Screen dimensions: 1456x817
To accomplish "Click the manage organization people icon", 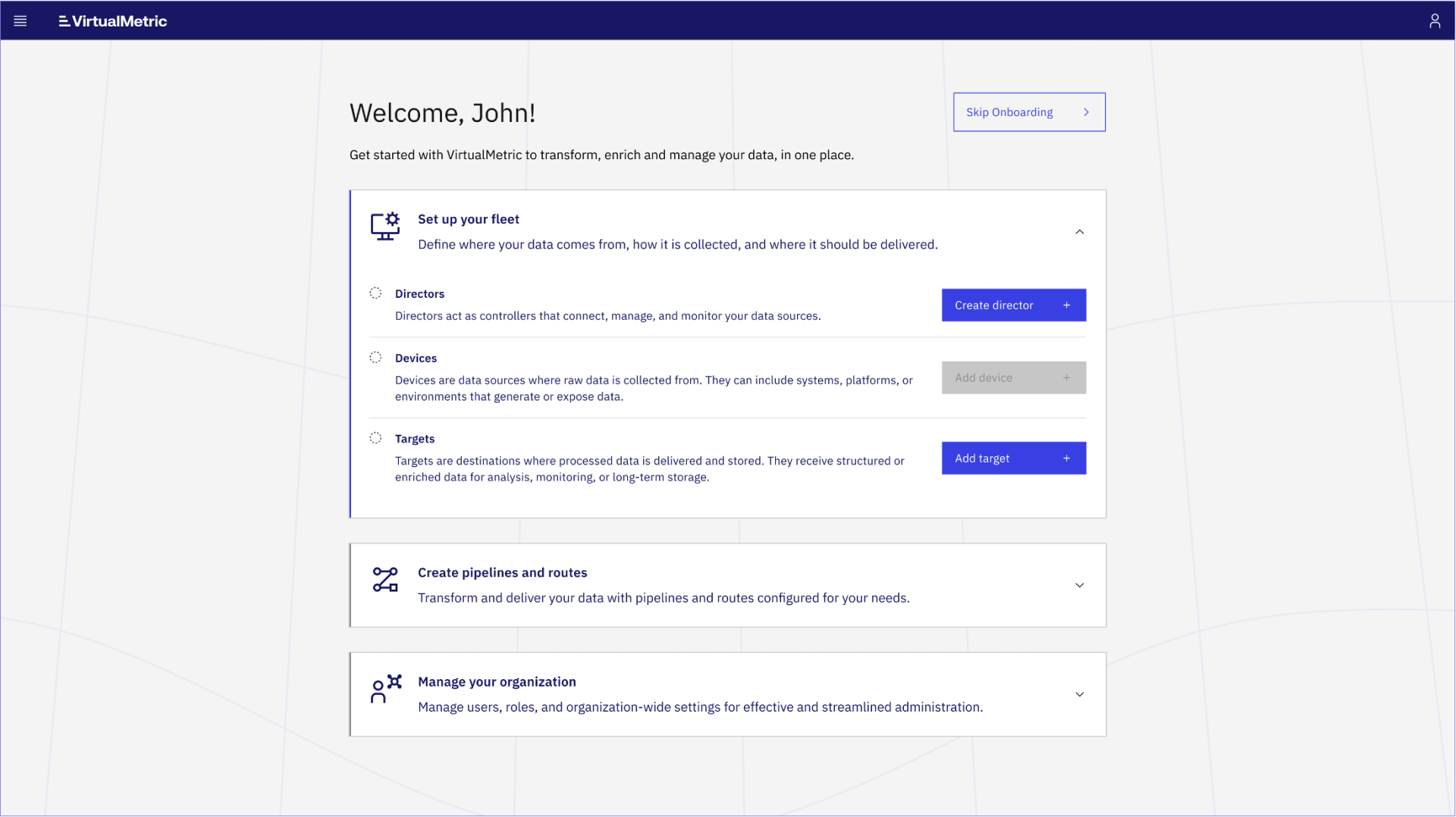I will [x=384, y=689].
